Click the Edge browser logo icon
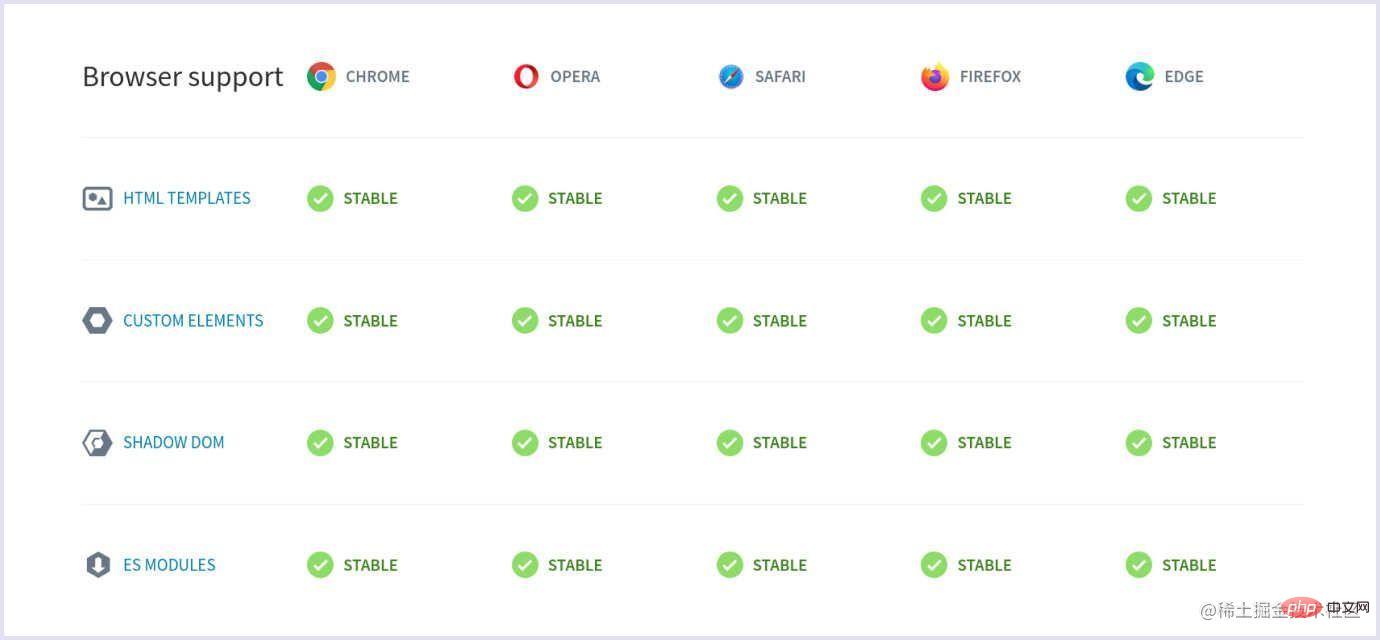 (x=1140, y=77)
